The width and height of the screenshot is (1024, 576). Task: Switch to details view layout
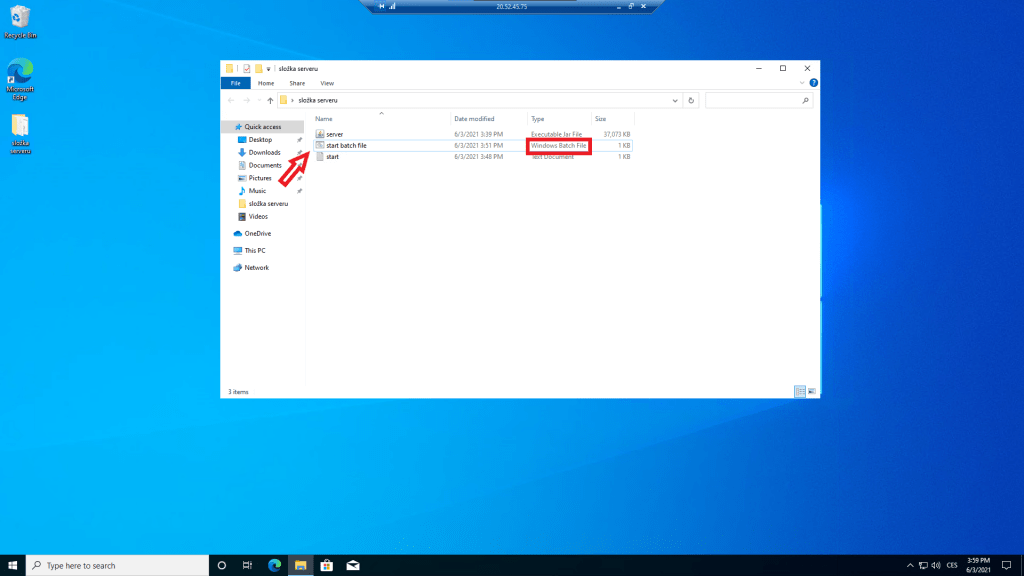(x=800, y=391)
